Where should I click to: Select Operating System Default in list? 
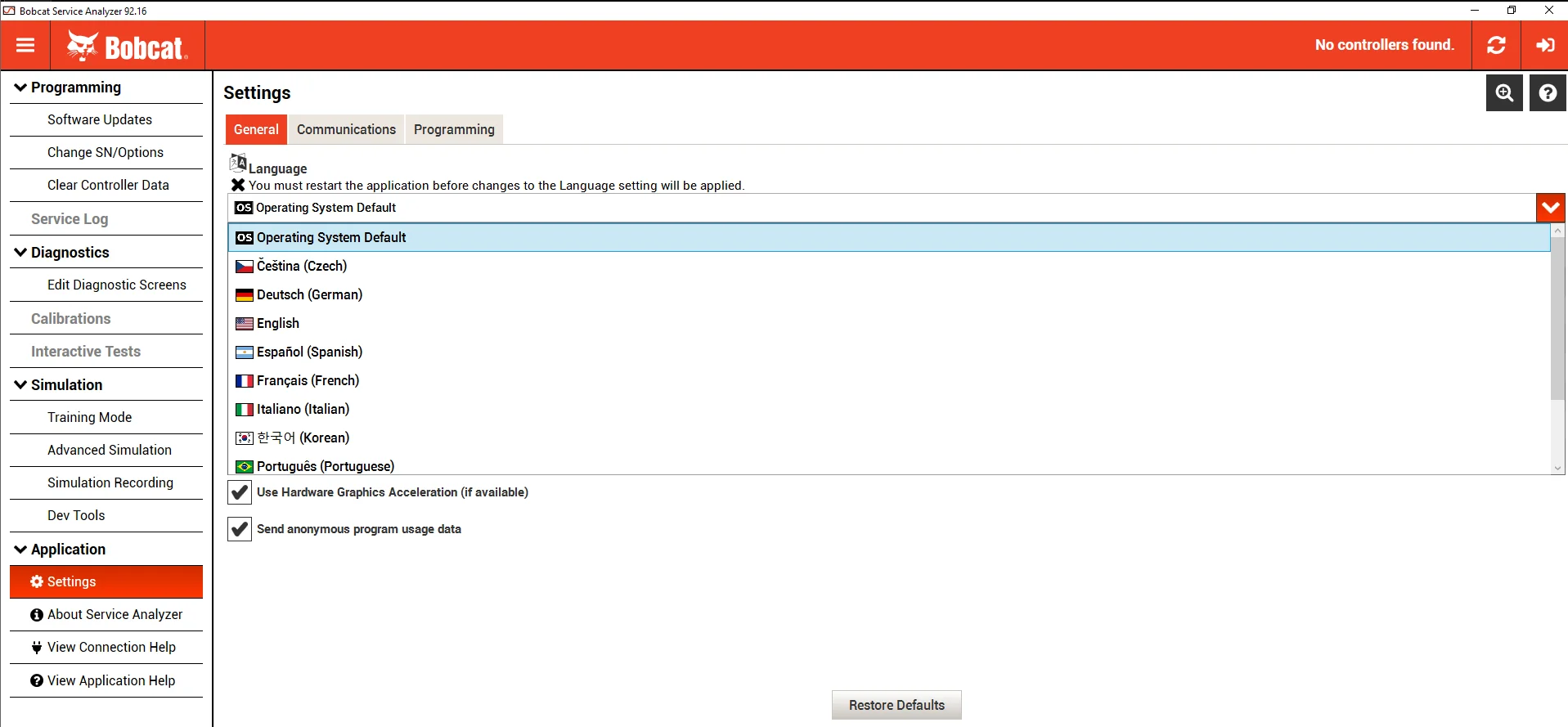(x=889, y=238)
